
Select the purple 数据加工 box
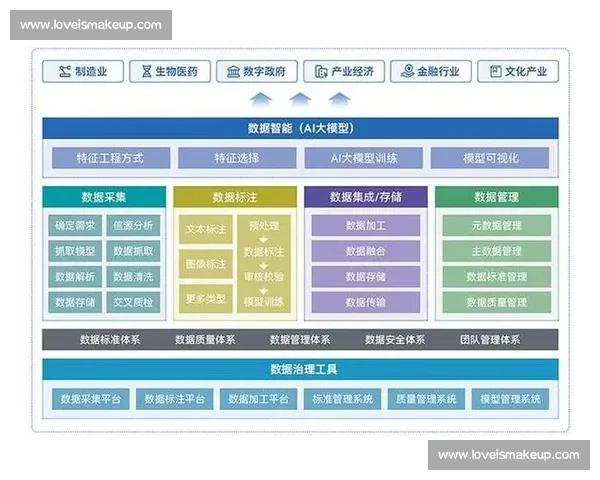(366, 225)
